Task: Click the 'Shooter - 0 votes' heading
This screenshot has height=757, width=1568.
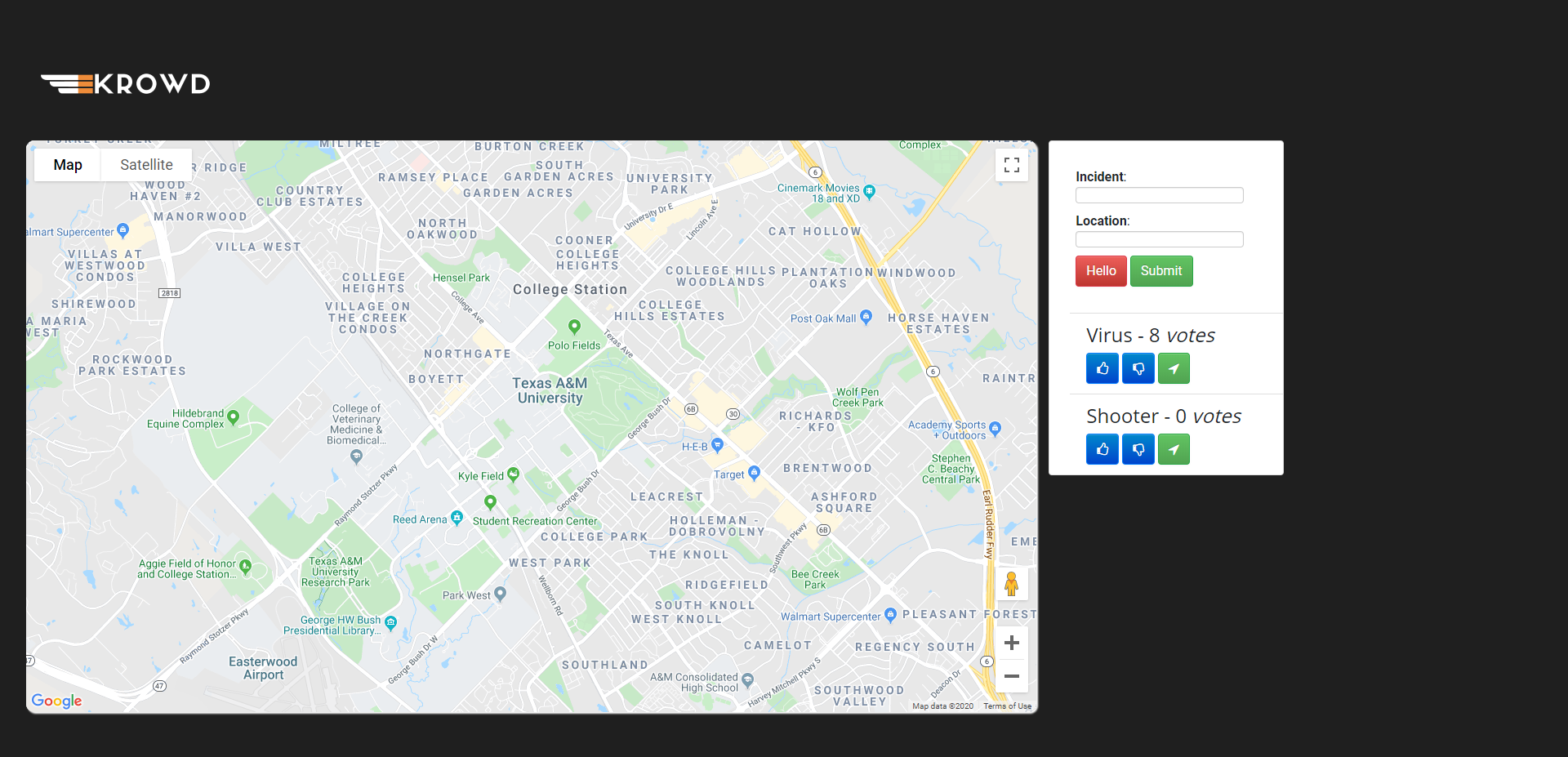Action: 1164,416
